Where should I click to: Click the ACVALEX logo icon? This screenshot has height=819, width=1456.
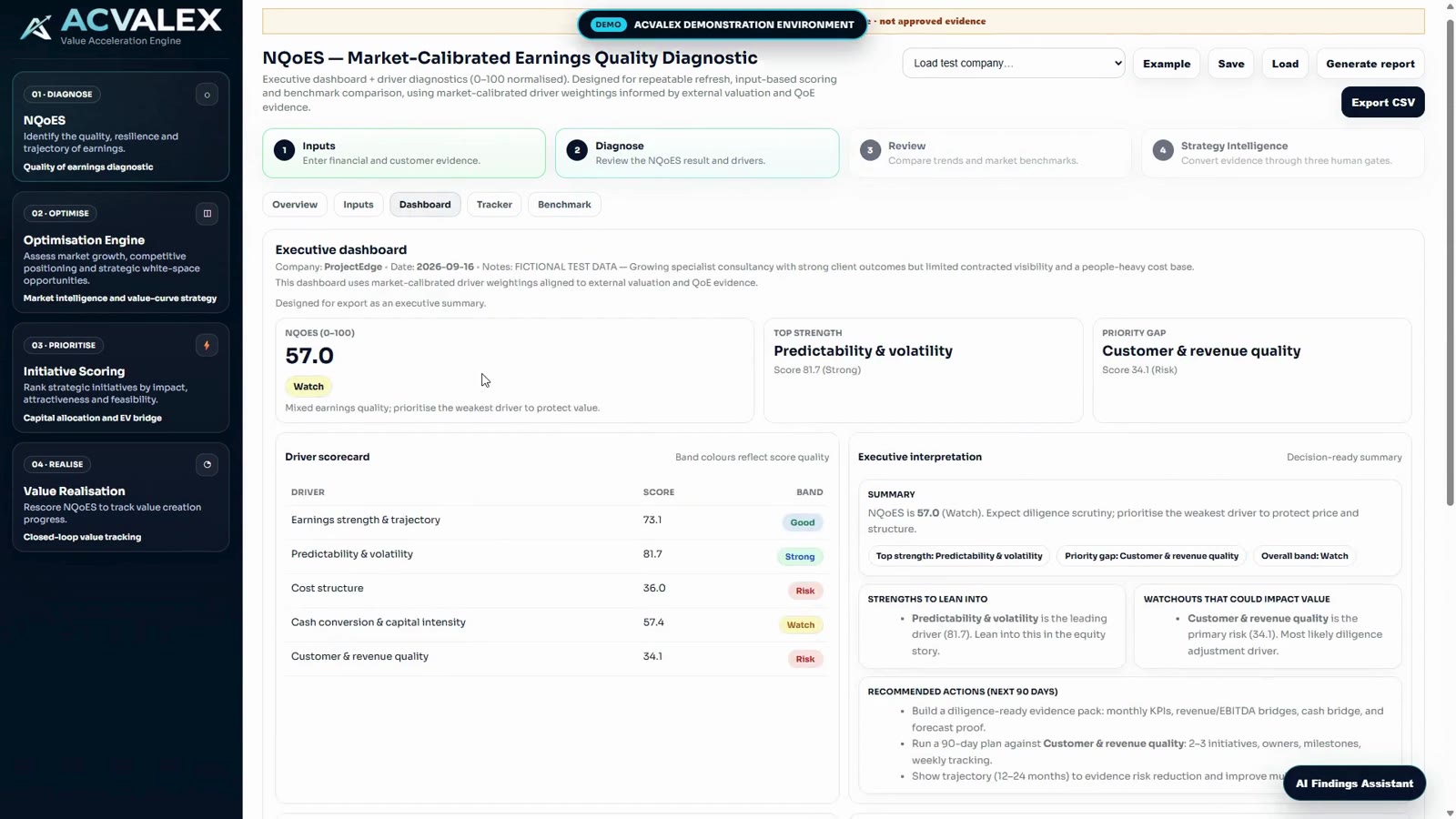pos(35,27)
